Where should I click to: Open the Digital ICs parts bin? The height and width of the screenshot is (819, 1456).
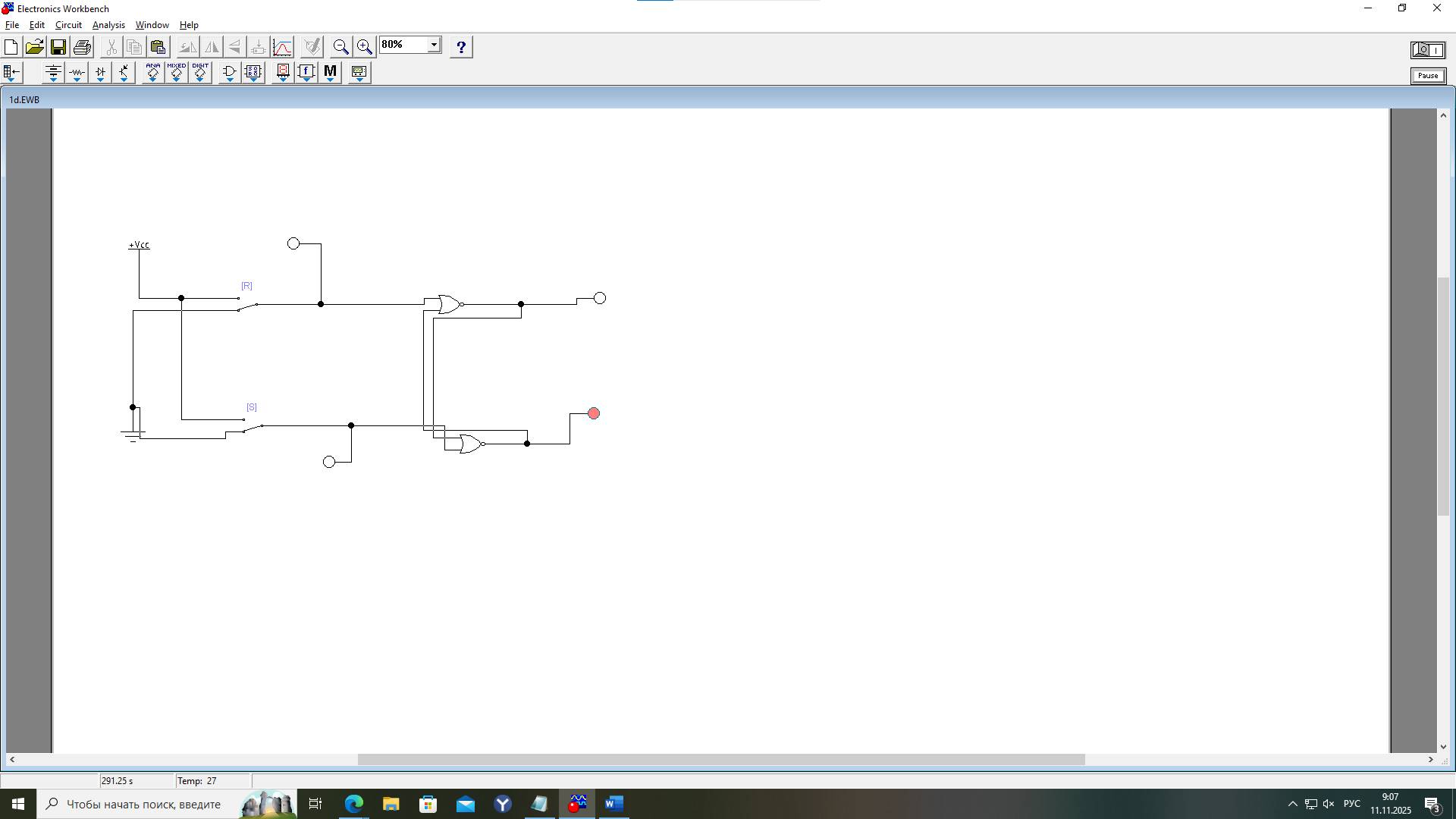200,73
